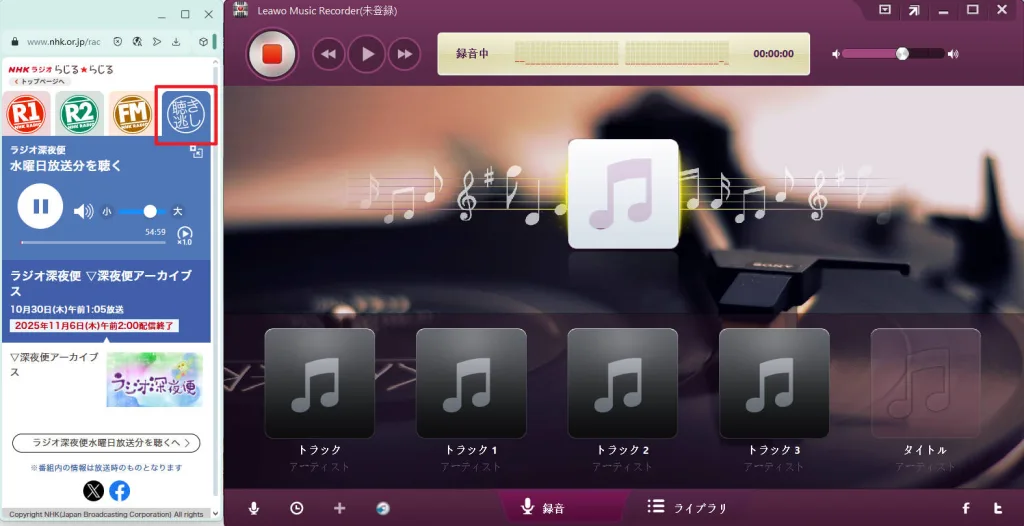Open the Leawo title bar dropdown menu
This screenshot has width=1024, height=526.
pos(885,10)
